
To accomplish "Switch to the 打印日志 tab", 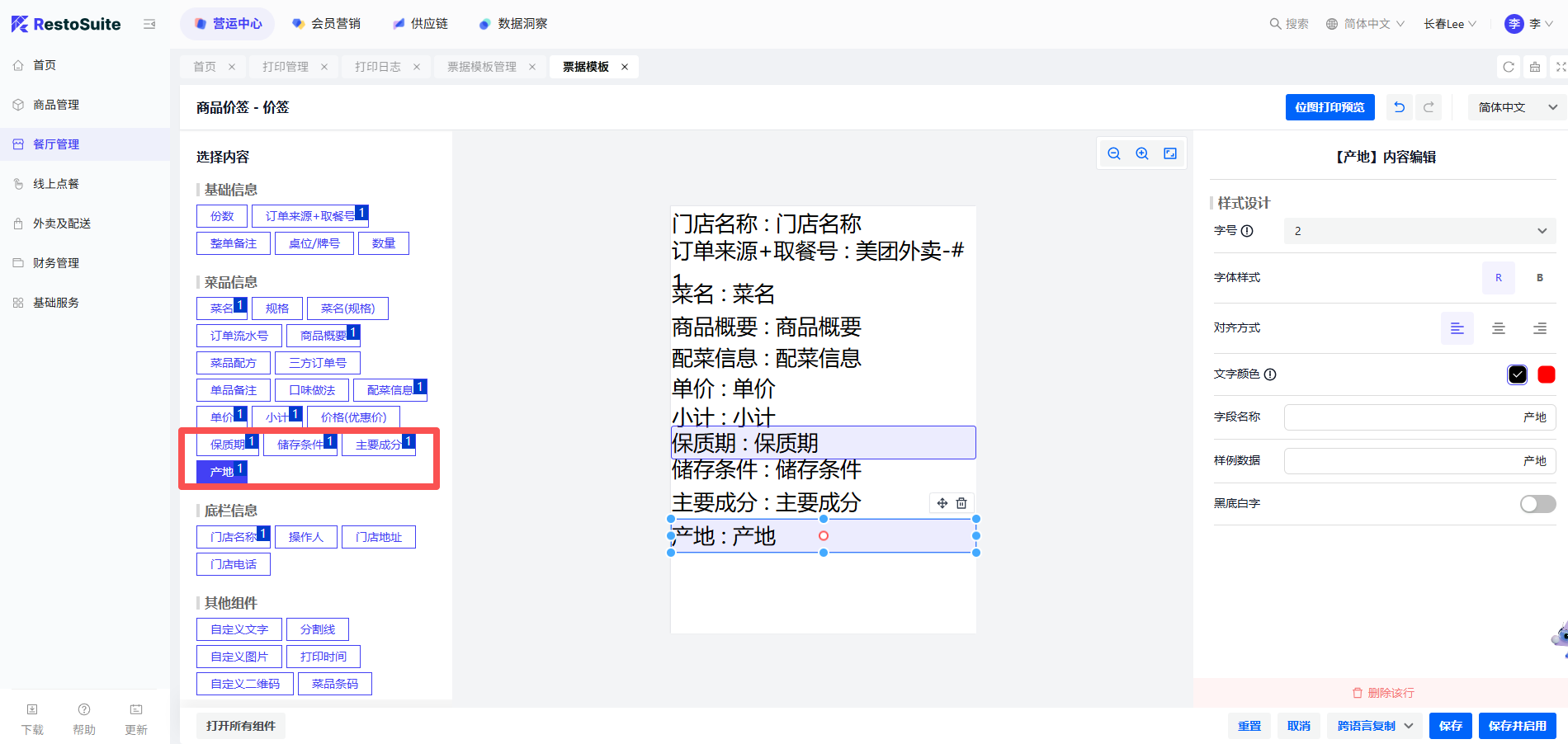I will pyautogui.click(x=378, y=67).
